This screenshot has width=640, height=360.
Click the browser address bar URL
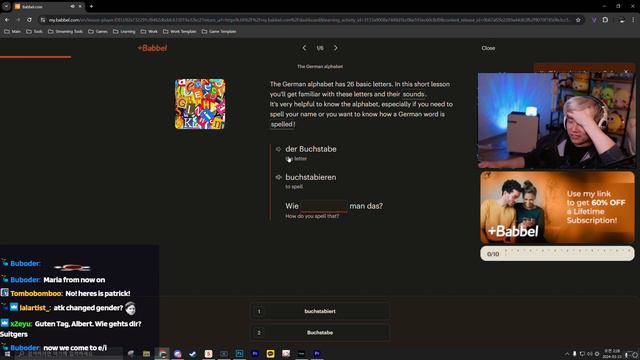[x=309, y=20]
